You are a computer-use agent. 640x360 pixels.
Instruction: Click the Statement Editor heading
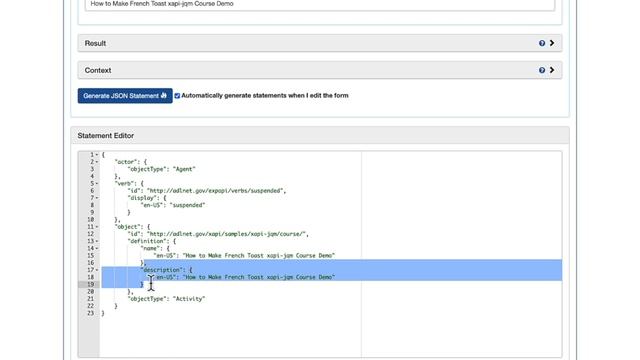click(106, 136)
